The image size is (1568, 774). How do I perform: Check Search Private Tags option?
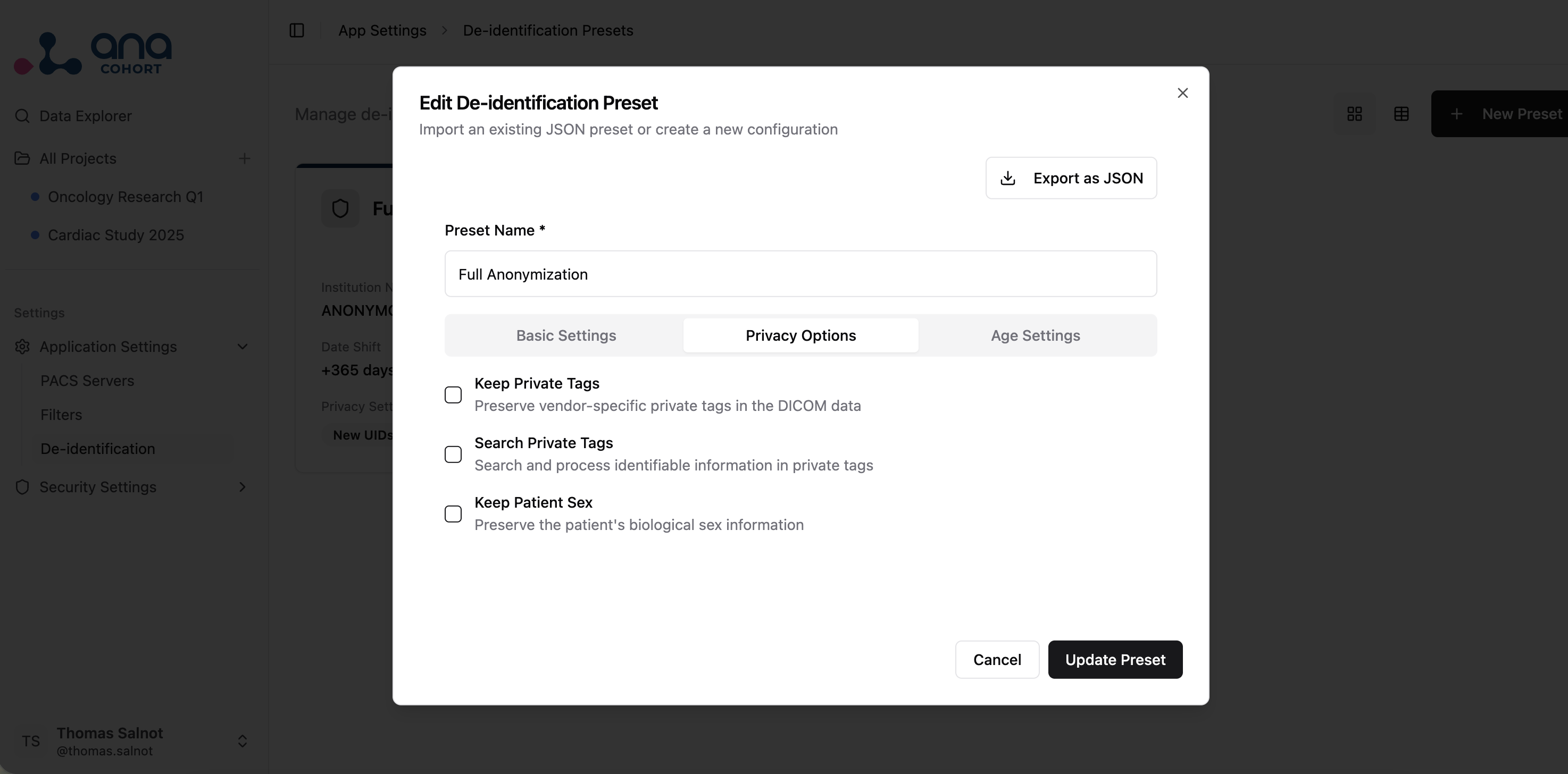pyautogui.click(x=453, y=455)
